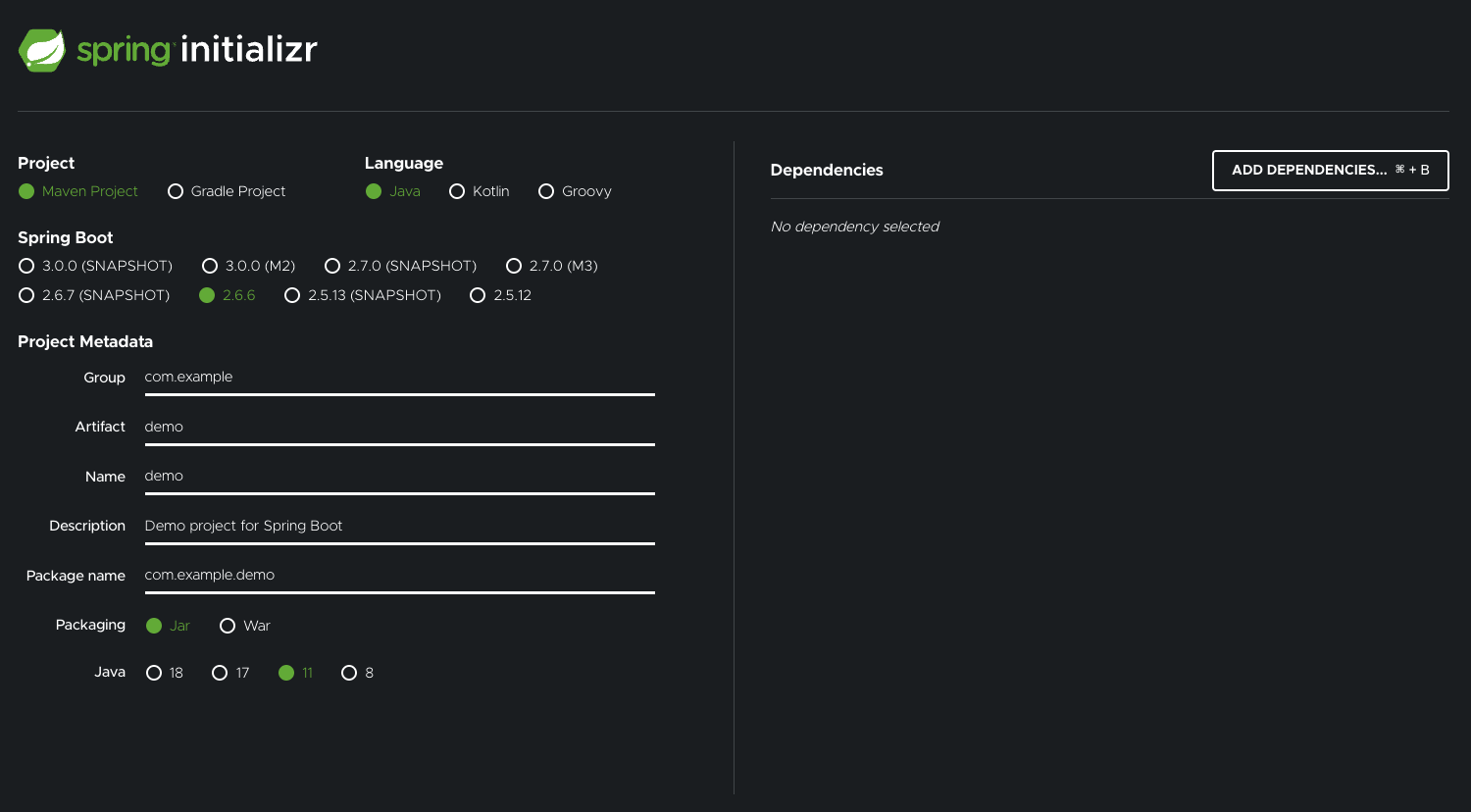Choose Kotlin as the language
This screenshot has width=1471, height=812.
click(x=480, y=191)
